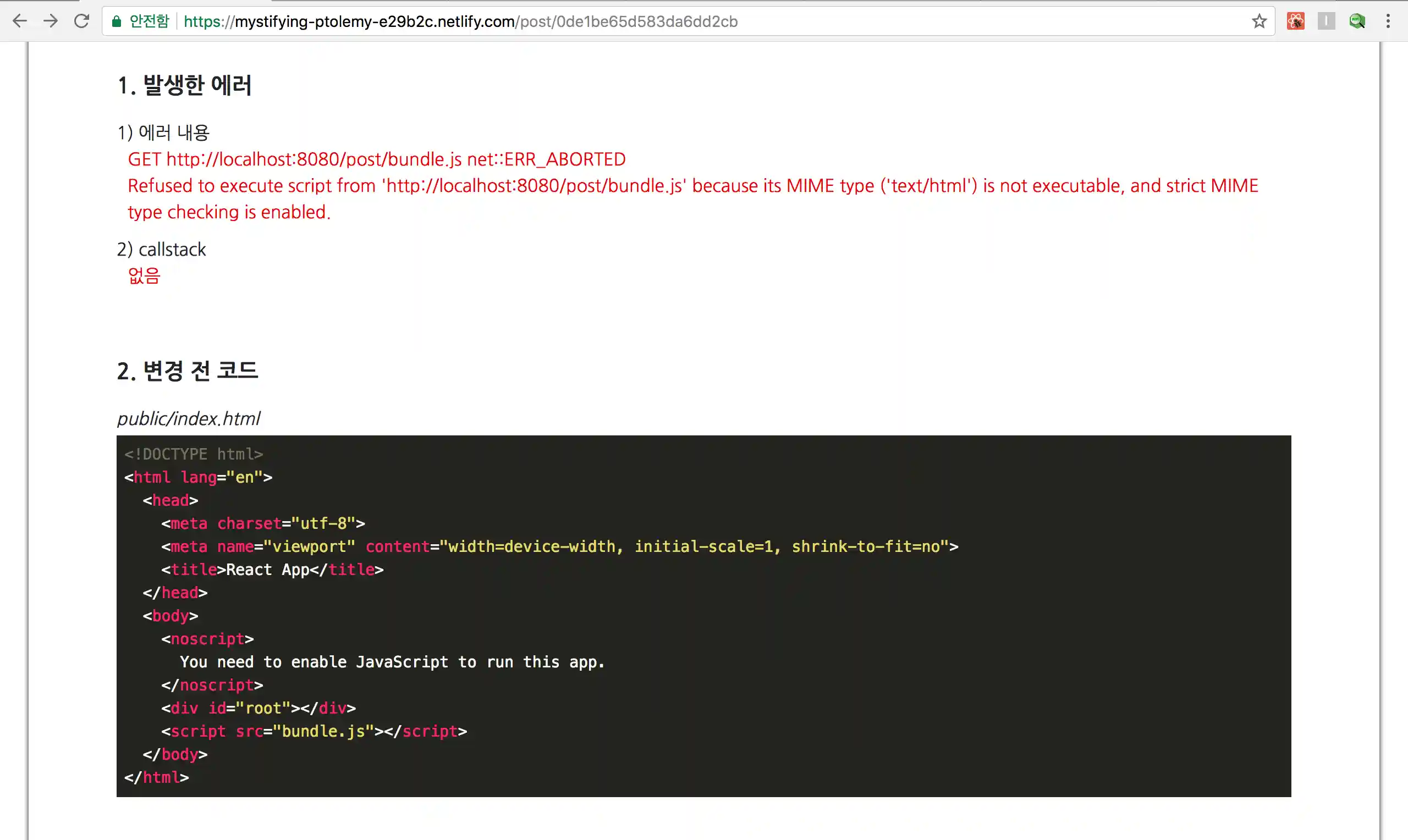
Task: Open the React Developer Tools extension
Action: pos(1295,21)
